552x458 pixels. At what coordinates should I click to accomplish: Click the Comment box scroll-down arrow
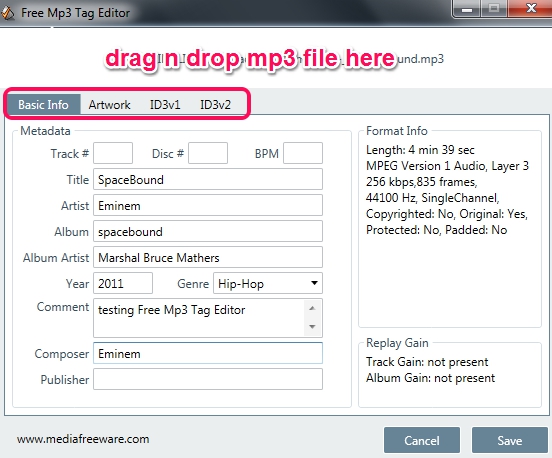pos(312,327)
